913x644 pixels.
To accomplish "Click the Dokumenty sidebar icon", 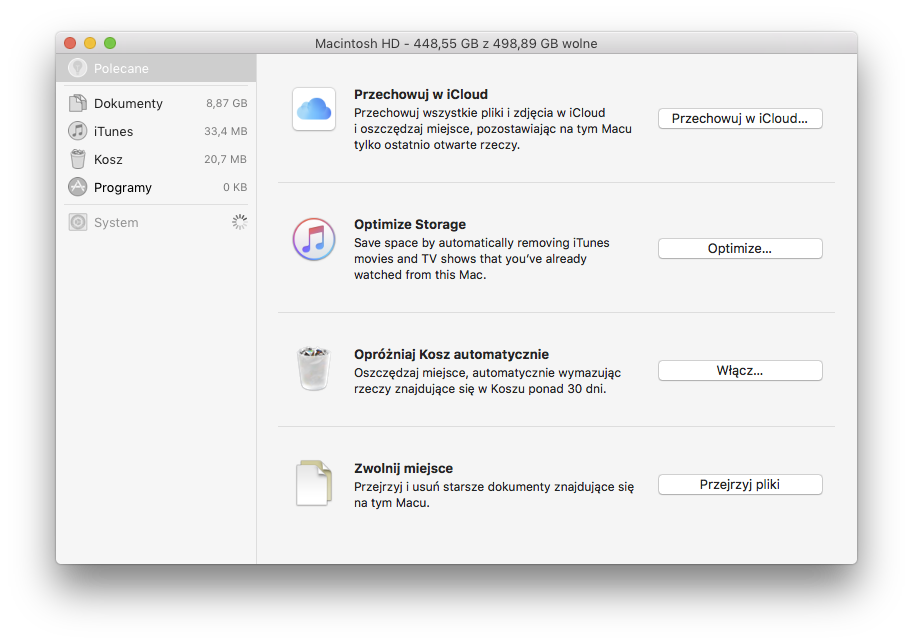I will click(77, 103).
